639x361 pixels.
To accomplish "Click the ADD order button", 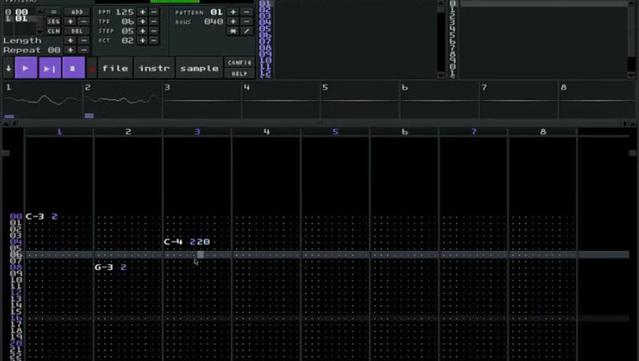I will [x=77, y=12].
